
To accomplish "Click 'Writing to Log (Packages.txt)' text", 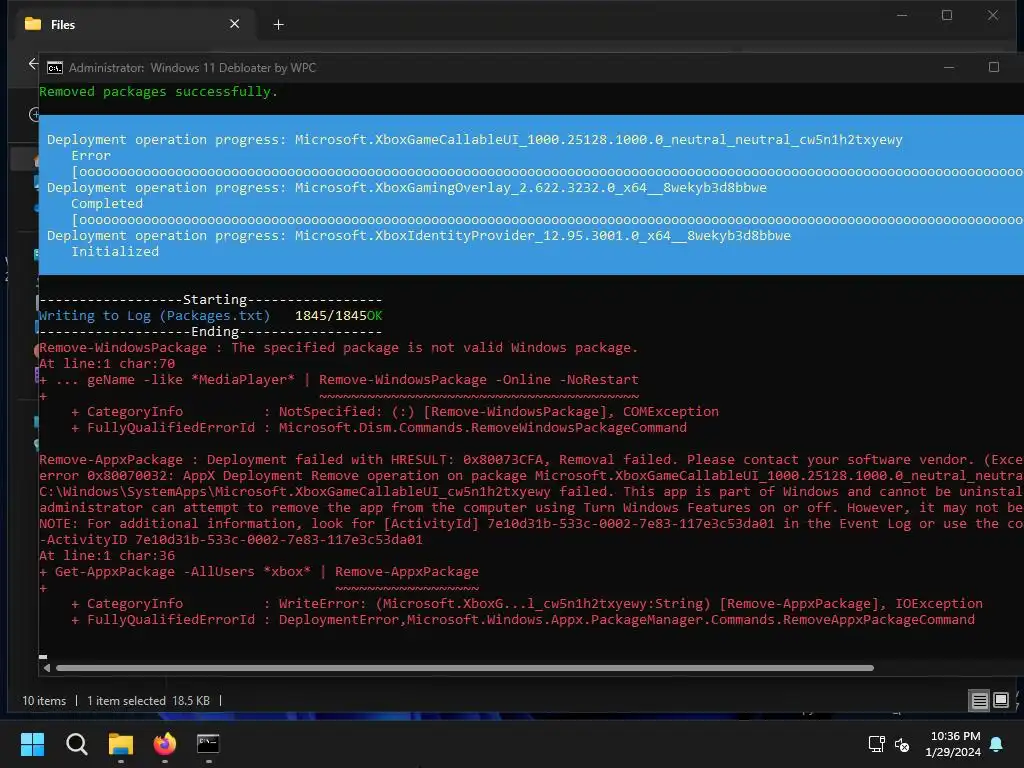I will (154, 315).
